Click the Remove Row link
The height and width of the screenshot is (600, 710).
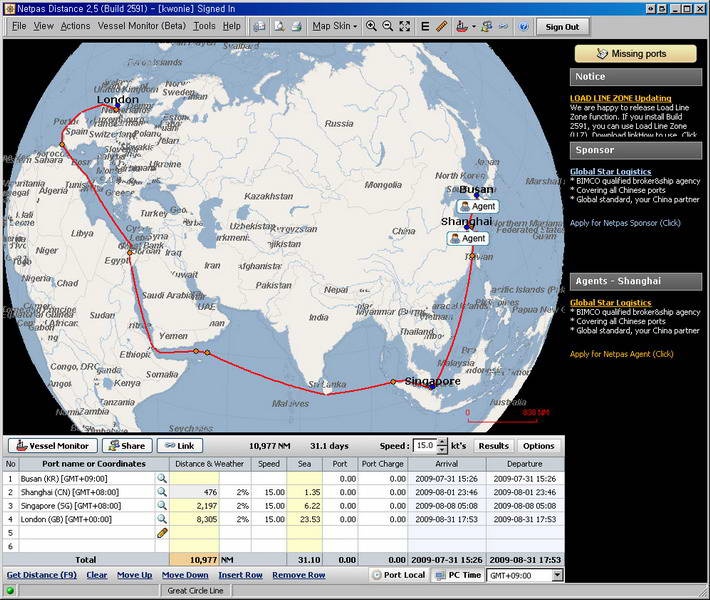click(x=299, y=575)
